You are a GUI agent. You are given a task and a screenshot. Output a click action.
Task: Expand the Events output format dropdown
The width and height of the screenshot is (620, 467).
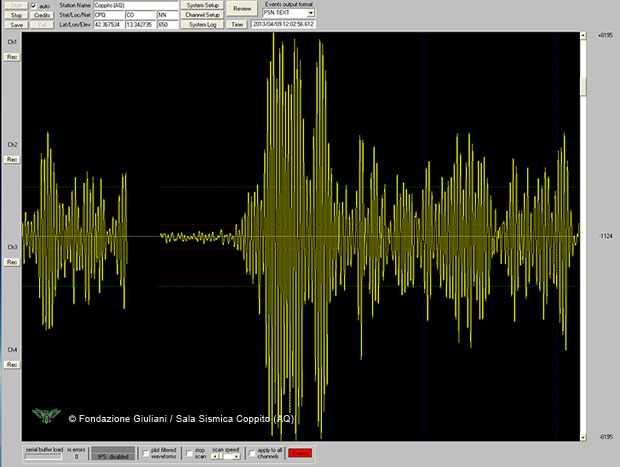click(311, 13)
